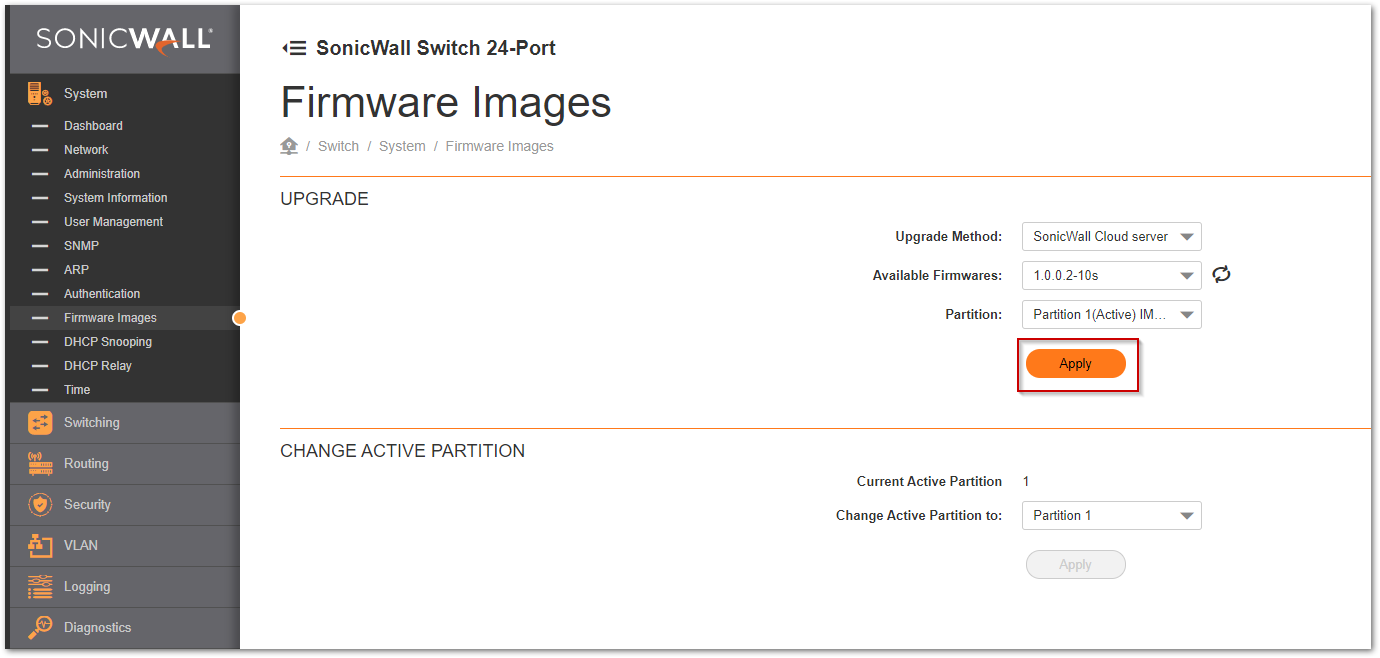Click the SonicWall logo
Screen dimensions: 1380x658
point(124,39)
